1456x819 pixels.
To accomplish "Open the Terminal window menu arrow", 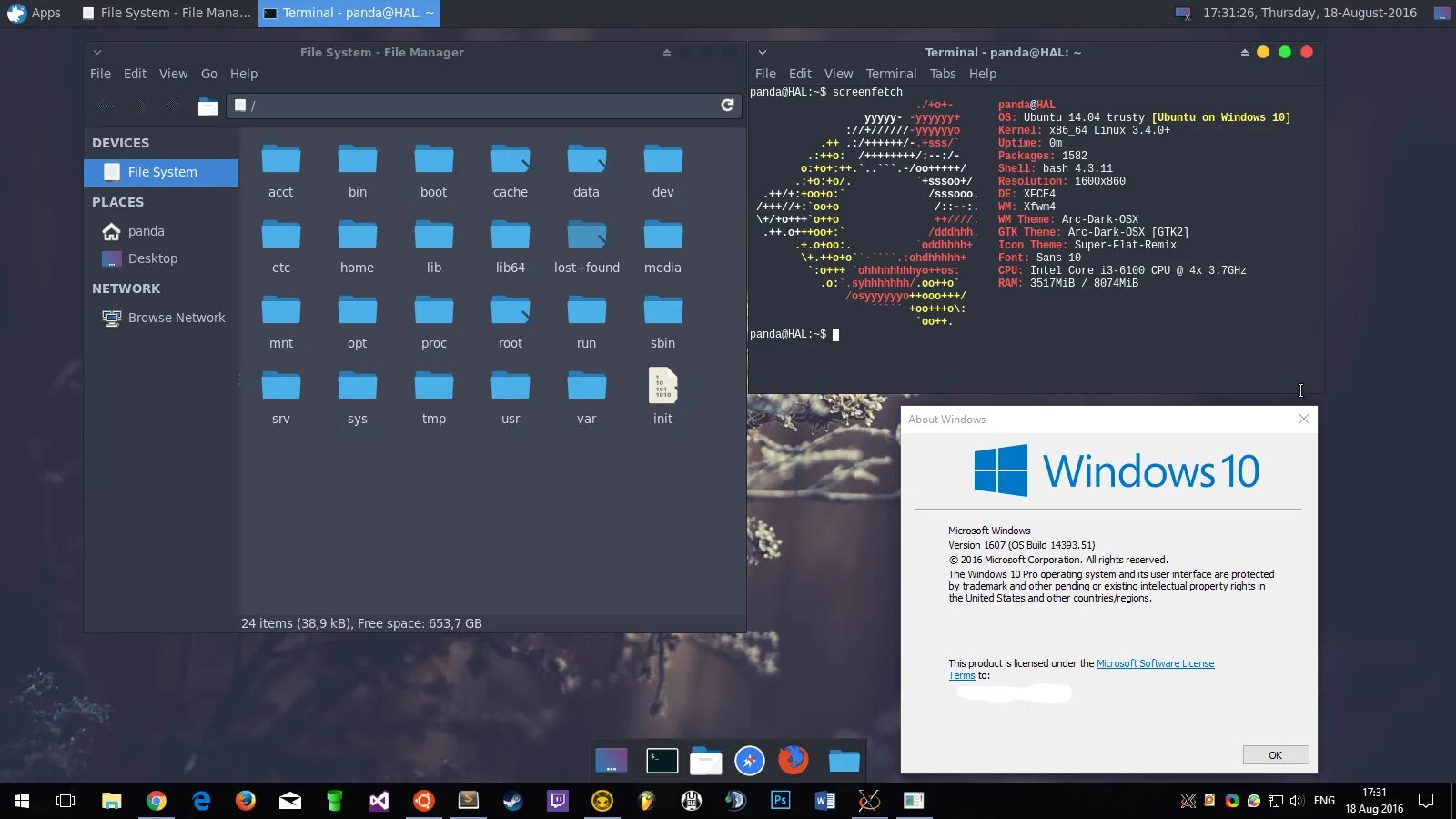I will (x=763, y=52).
